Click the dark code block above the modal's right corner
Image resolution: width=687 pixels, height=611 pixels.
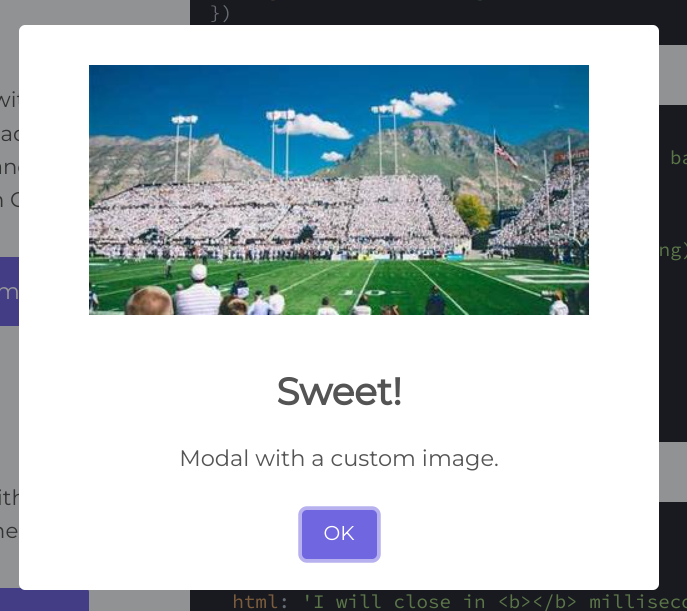673,22
